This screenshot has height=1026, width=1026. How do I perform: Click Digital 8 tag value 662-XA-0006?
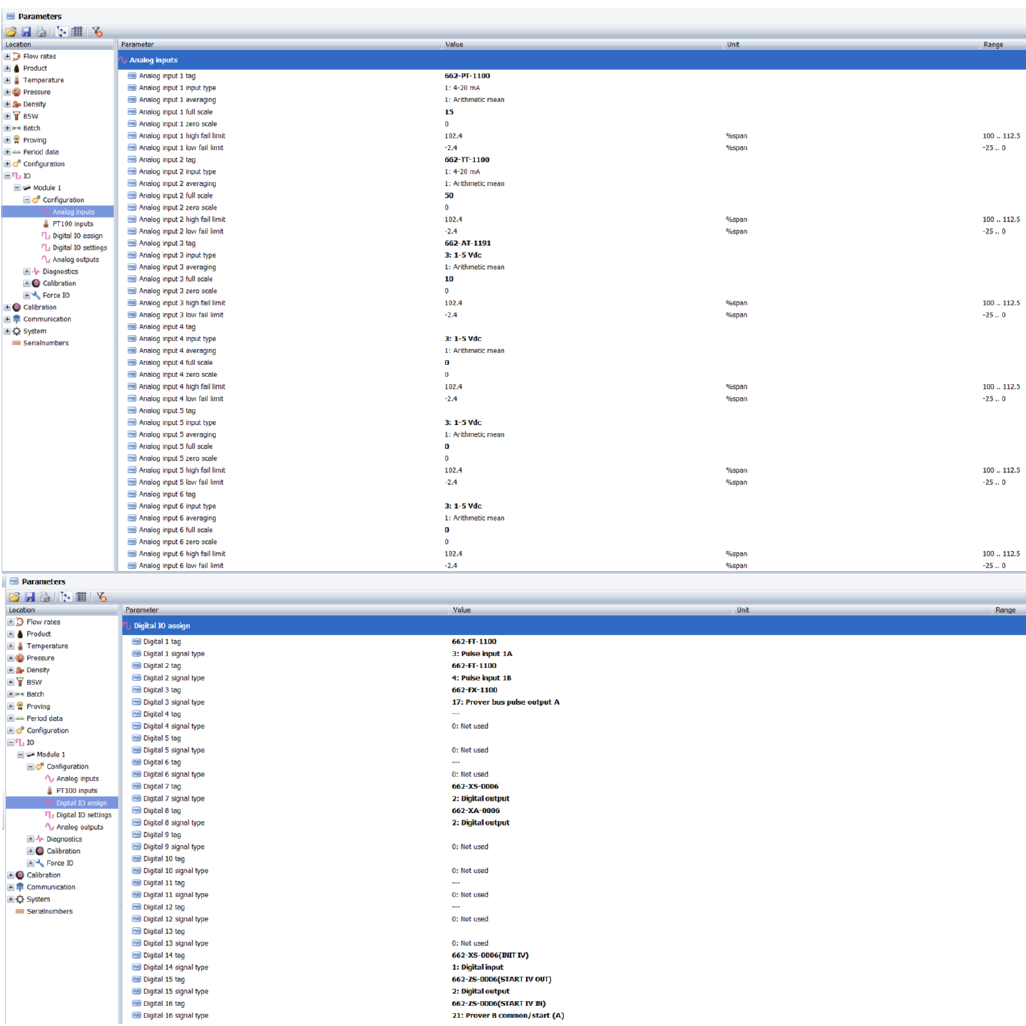pyautogui.click(x=476, y=811)
